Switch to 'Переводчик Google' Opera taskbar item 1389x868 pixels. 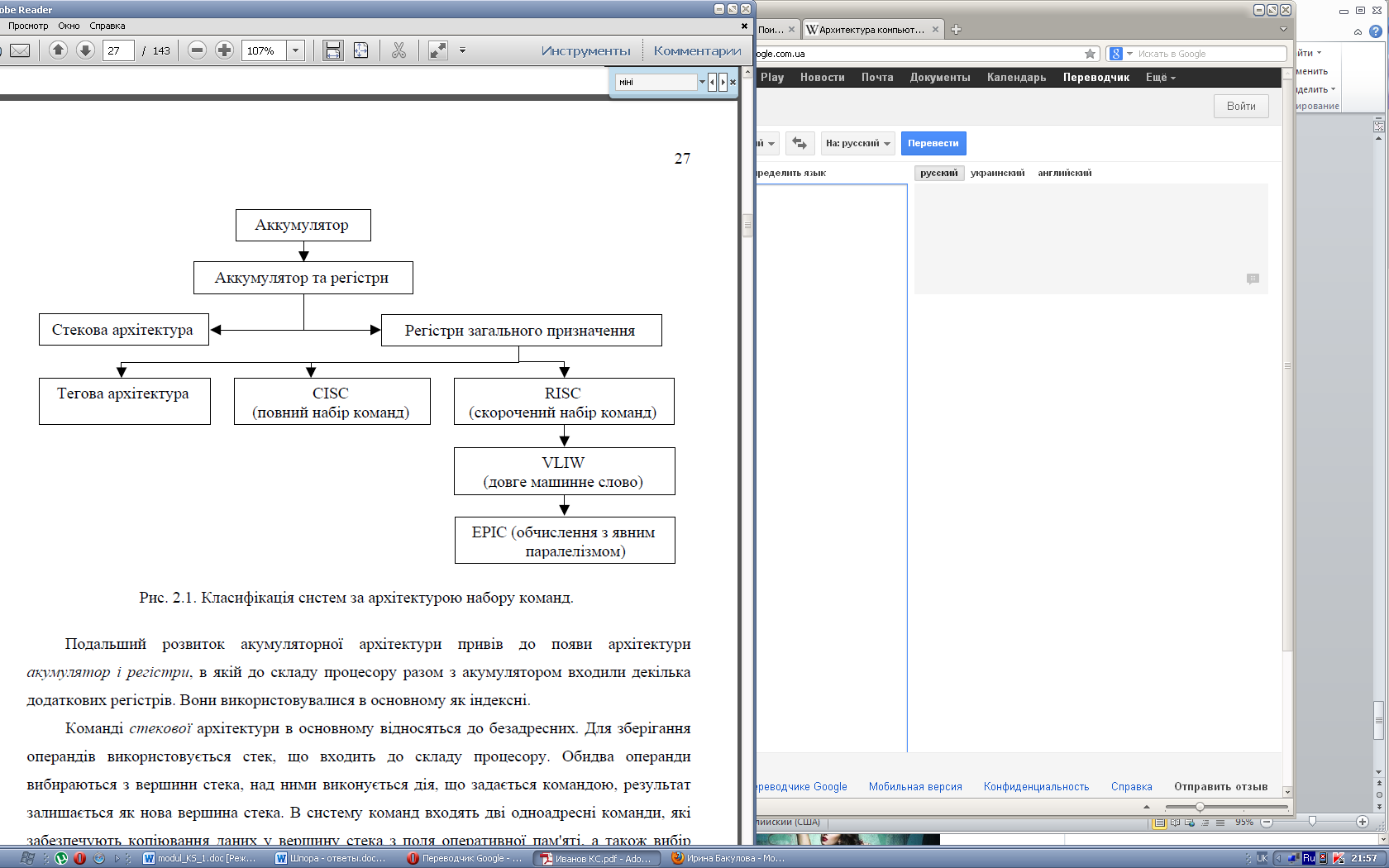(465, 858)
